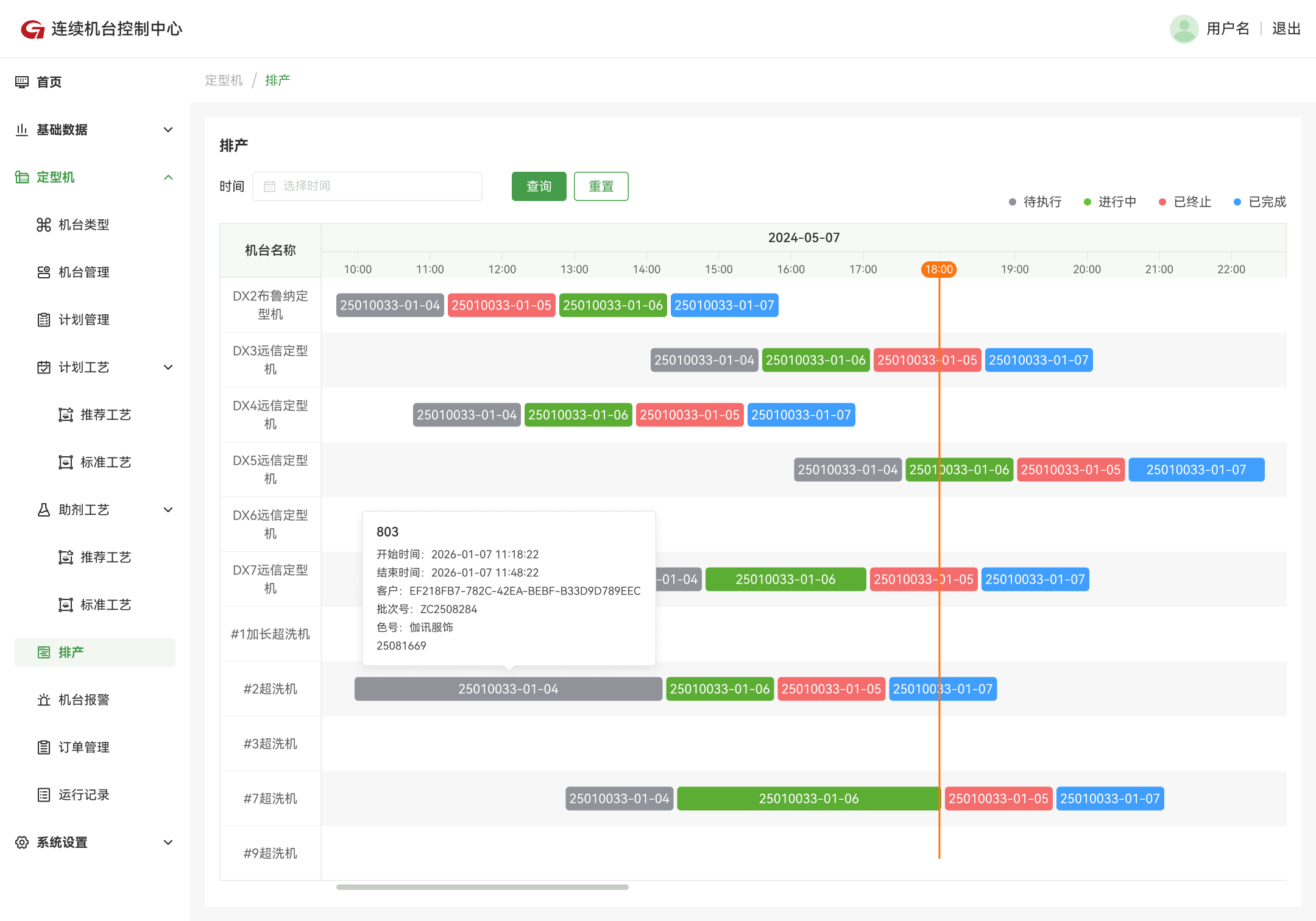Click 退出 logout link
The height and width of the screenshot is (921, 1316).
coord(1286,29)
